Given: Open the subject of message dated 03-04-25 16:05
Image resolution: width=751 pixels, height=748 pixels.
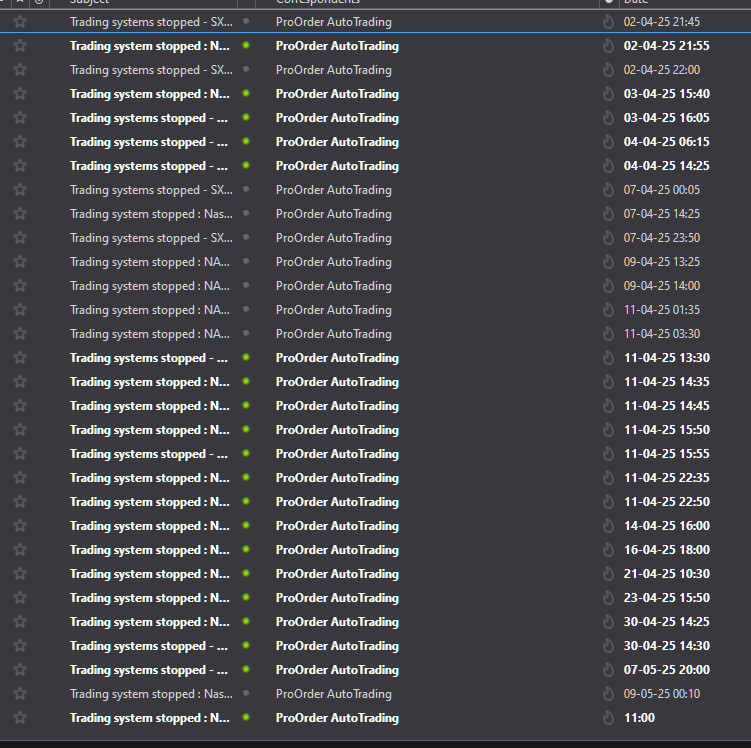Looking at the screenshot, I should tap(149, 118).
